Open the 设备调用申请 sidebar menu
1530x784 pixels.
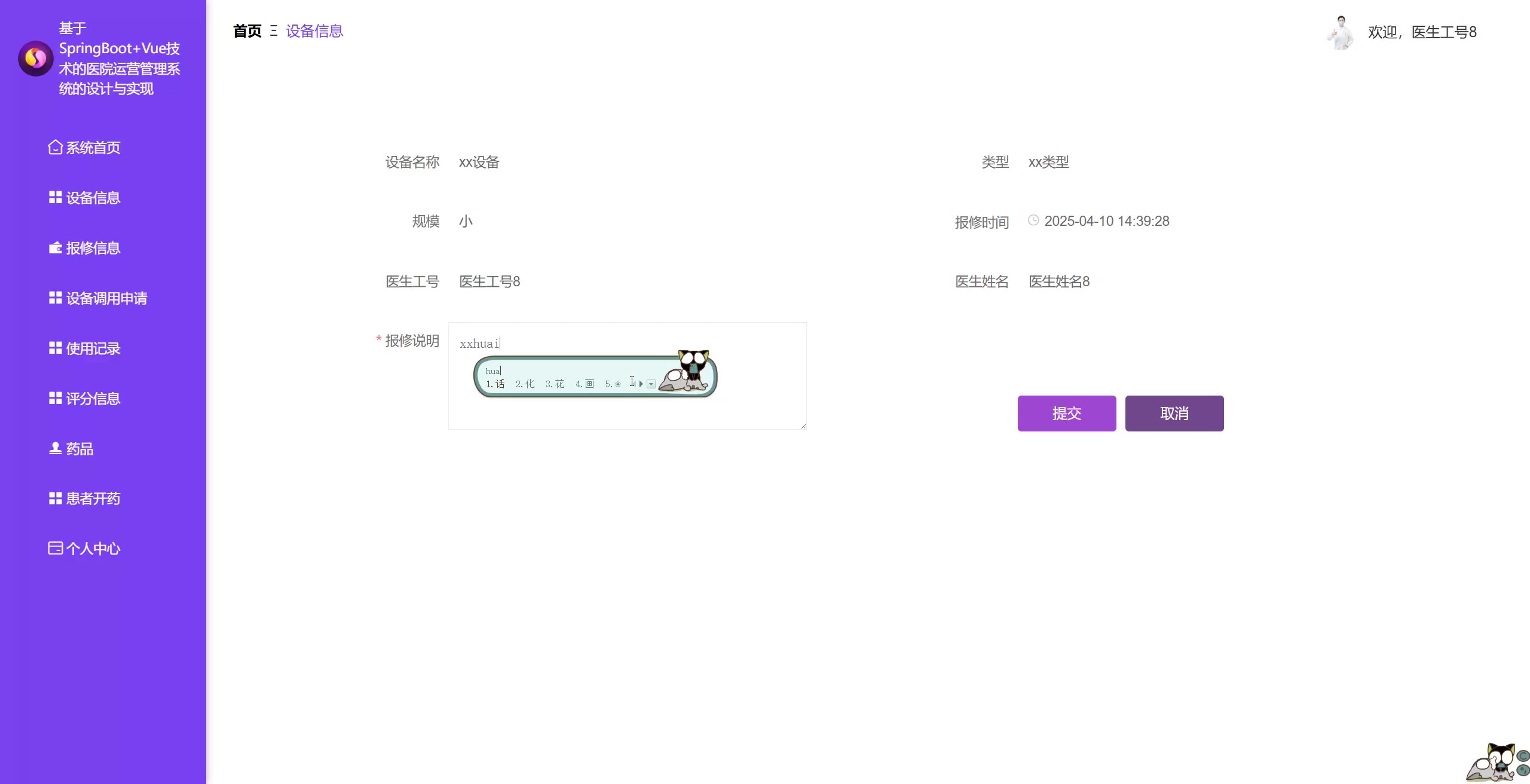tap(106, 298)
